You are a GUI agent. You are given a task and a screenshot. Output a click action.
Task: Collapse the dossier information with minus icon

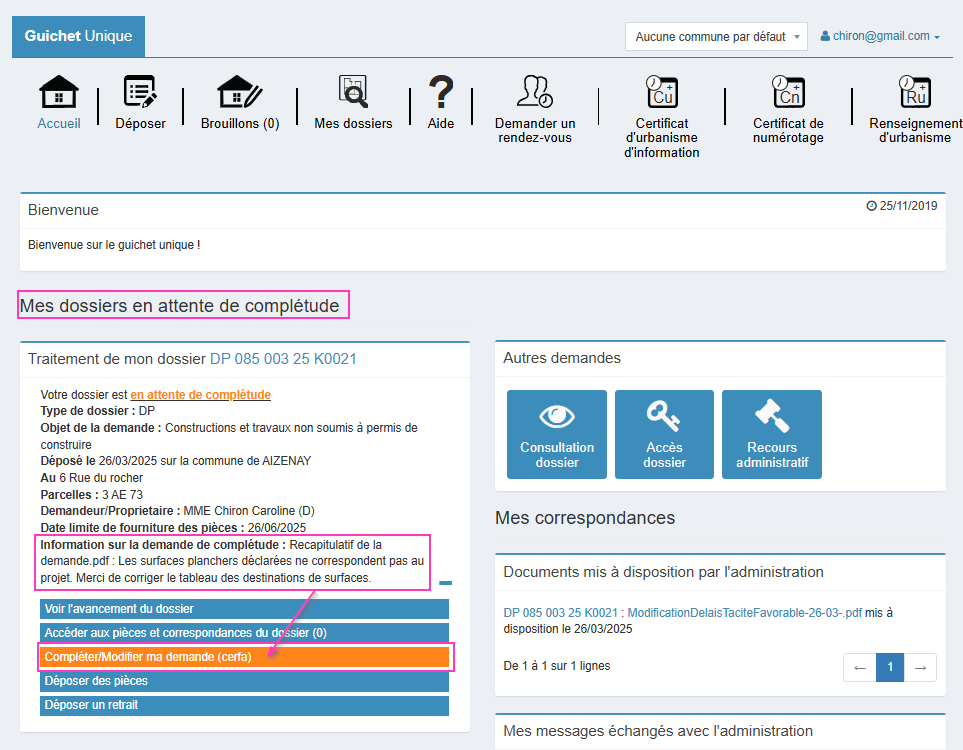pyautogui.click(x=445, y=582)
